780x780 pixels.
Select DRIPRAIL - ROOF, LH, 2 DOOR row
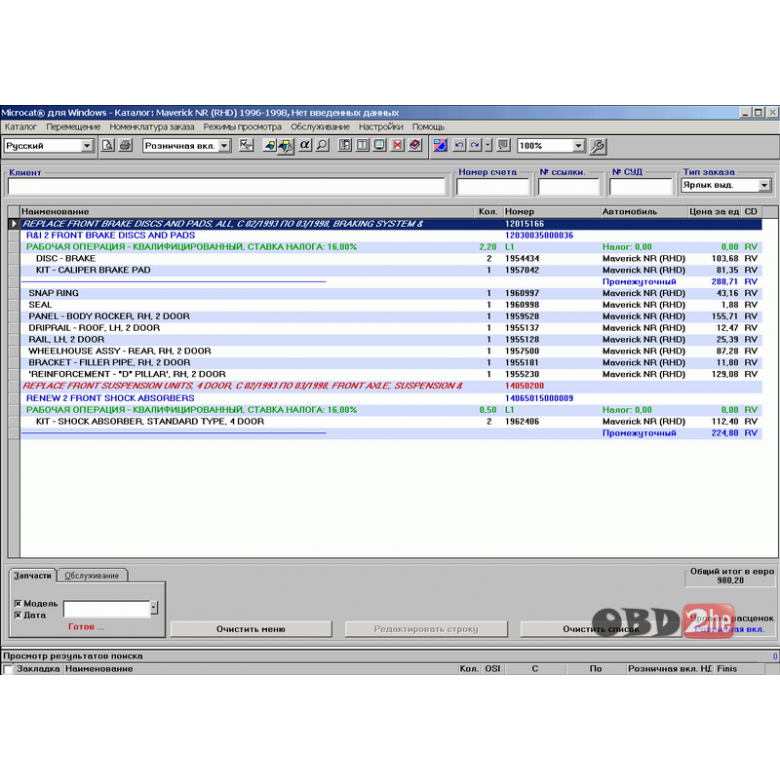tap(391, 328)
